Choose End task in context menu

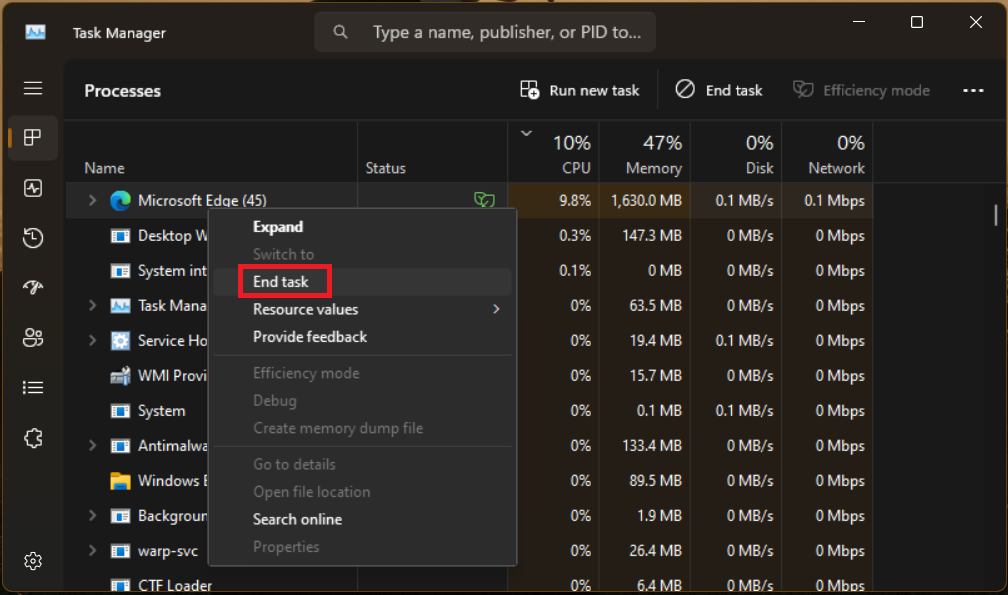point(281,282)
